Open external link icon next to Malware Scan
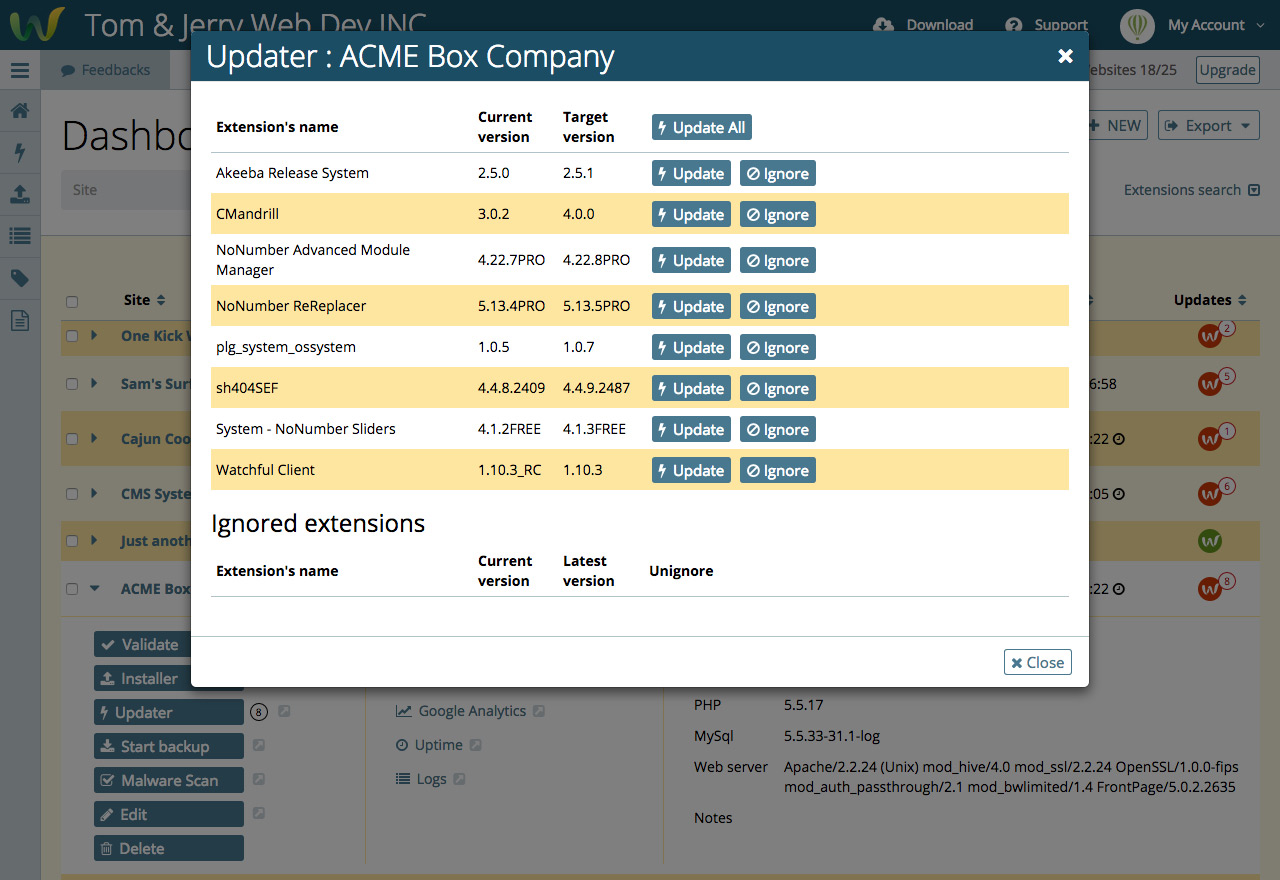Viewport: 1280px width, 880px height. pyautogui.click(x=259, y=779)
